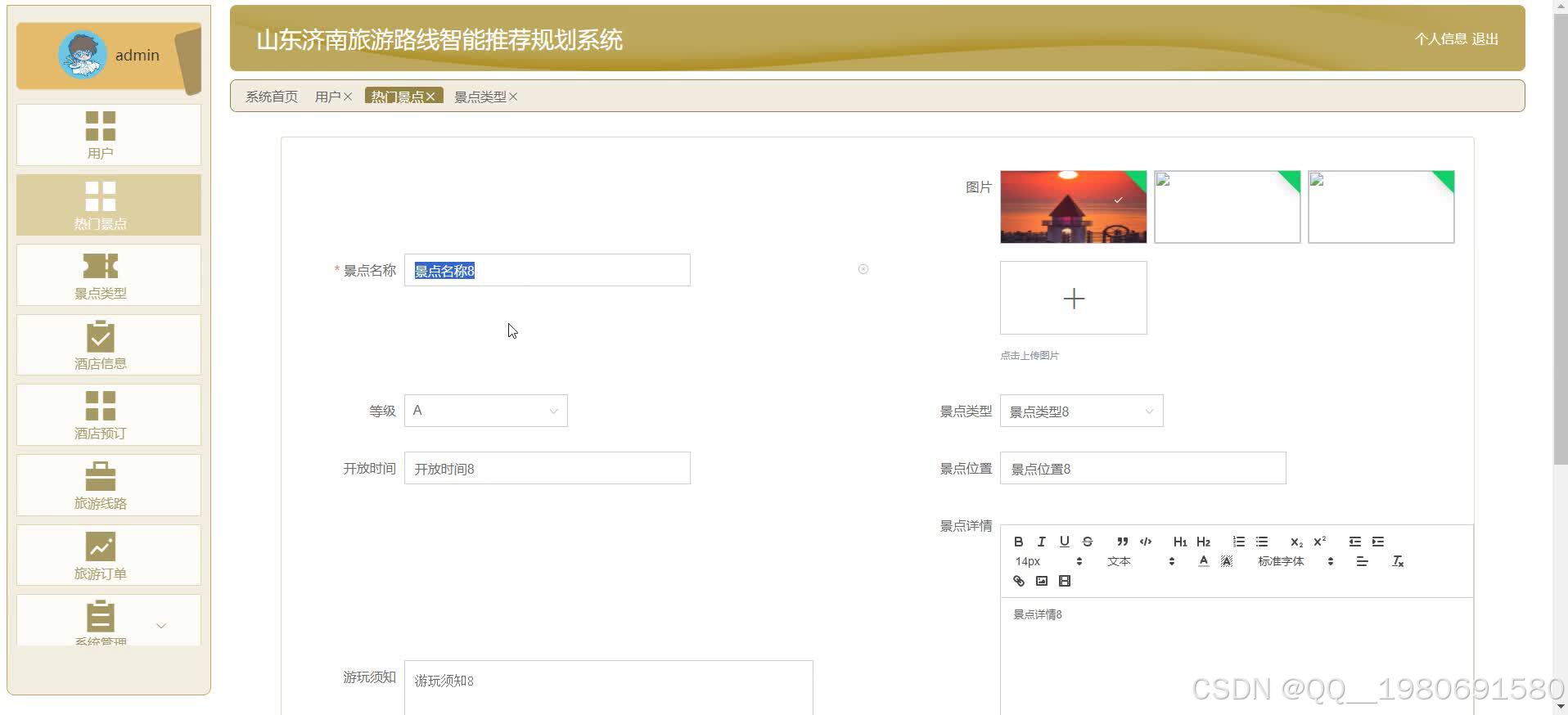Open 景点类型 in sidebar
Image resolution: width=1568 pixels, height=715 pixels.
coord(108,275)
